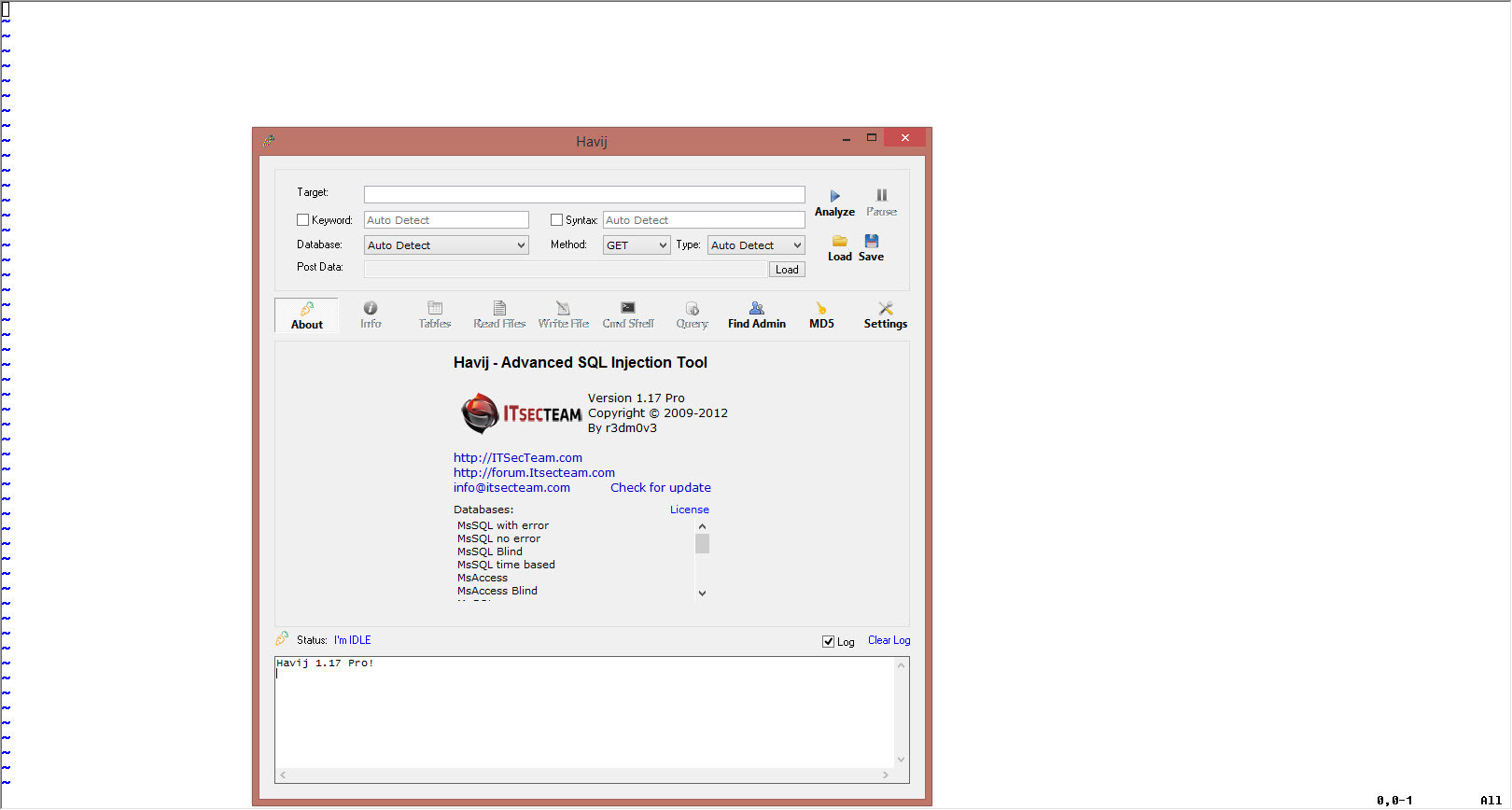The height and width of the screenshot is (810, 1512).
Task: Select MsSQL with error list item
Action: pos(503,525)
